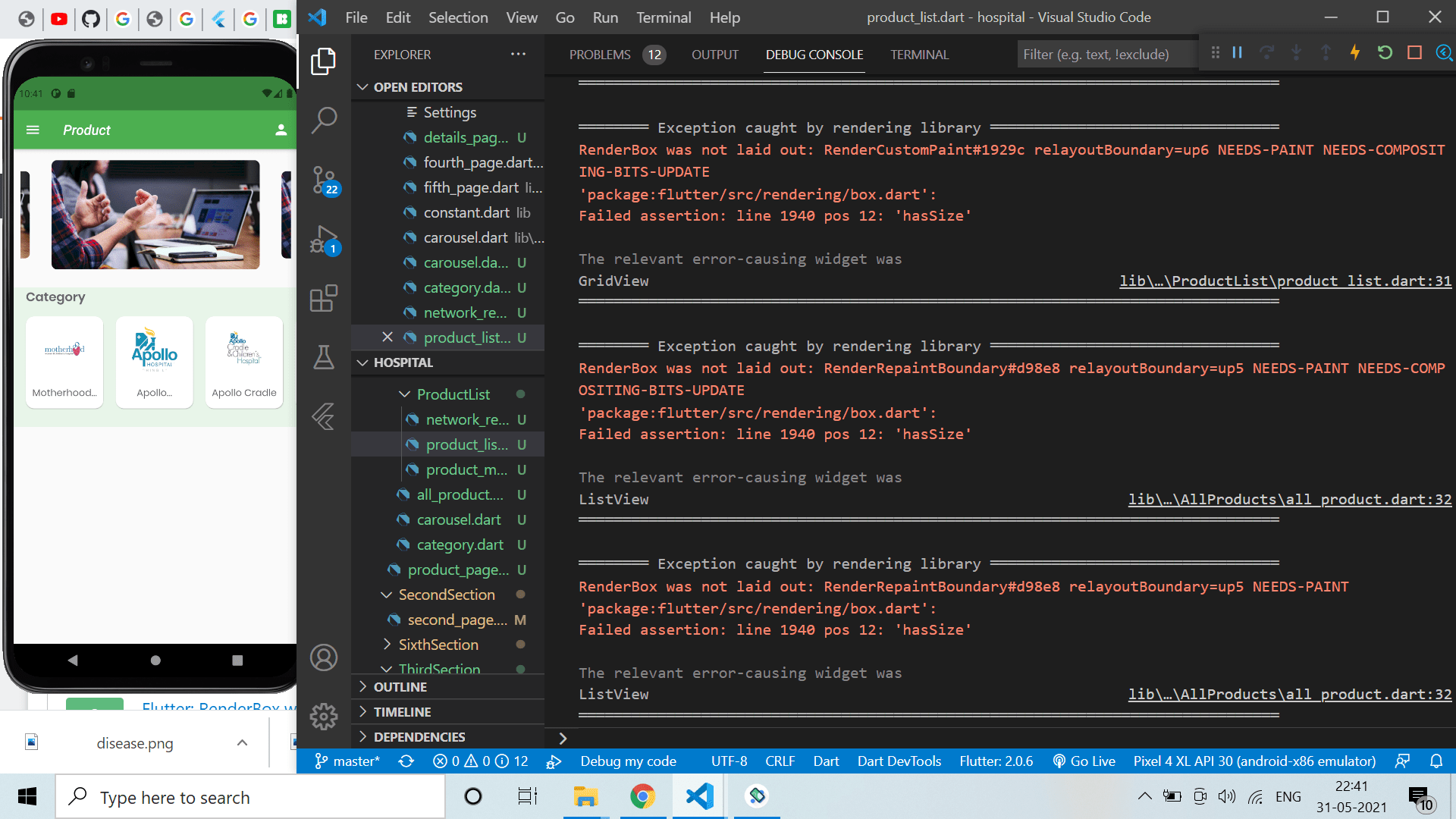The image size is (1456, 819).
Task: Open the Testing flask view
Action: 324,357
